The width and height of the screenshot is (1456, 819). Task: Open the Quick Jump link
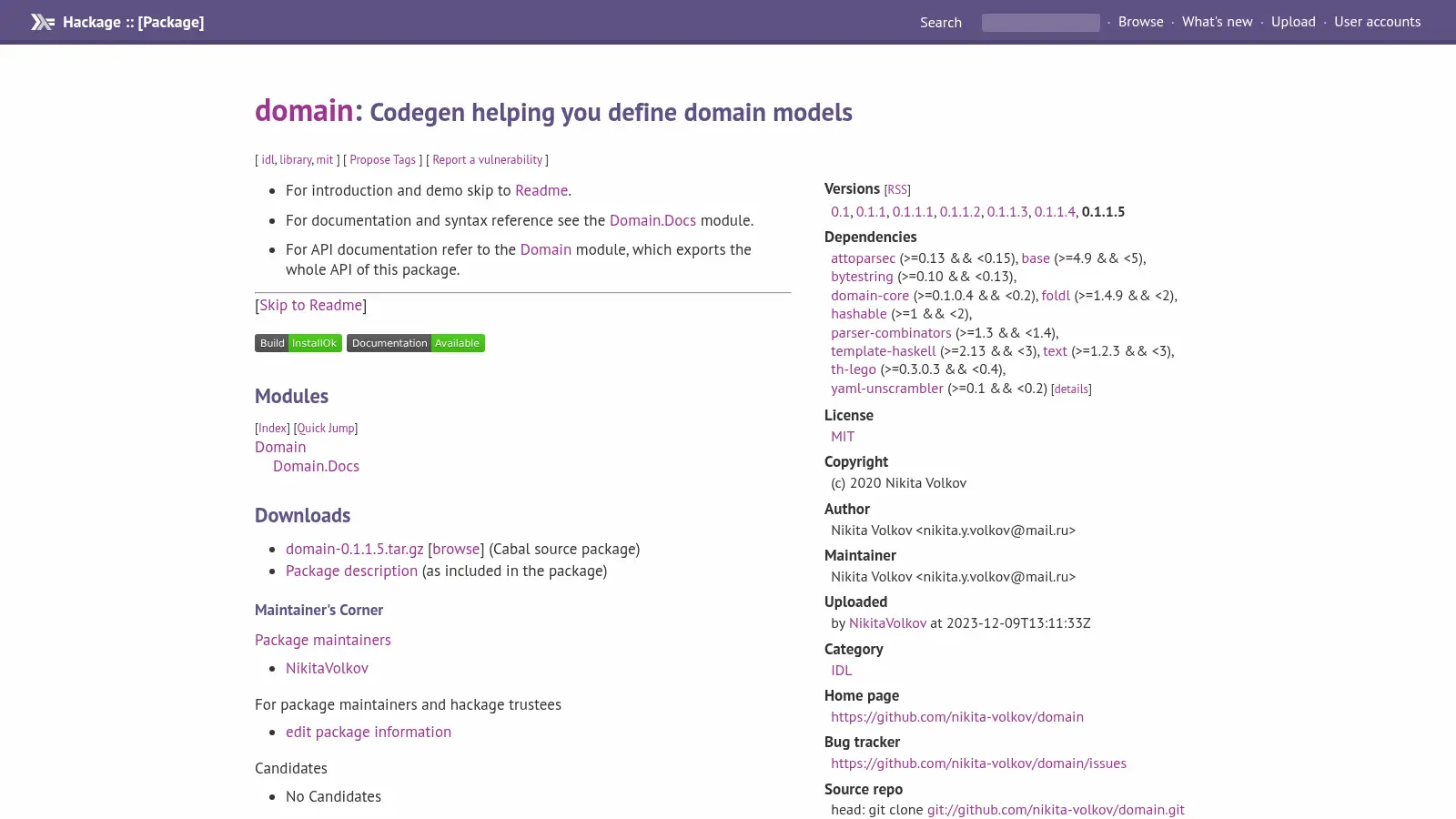[x=326, y=429]
